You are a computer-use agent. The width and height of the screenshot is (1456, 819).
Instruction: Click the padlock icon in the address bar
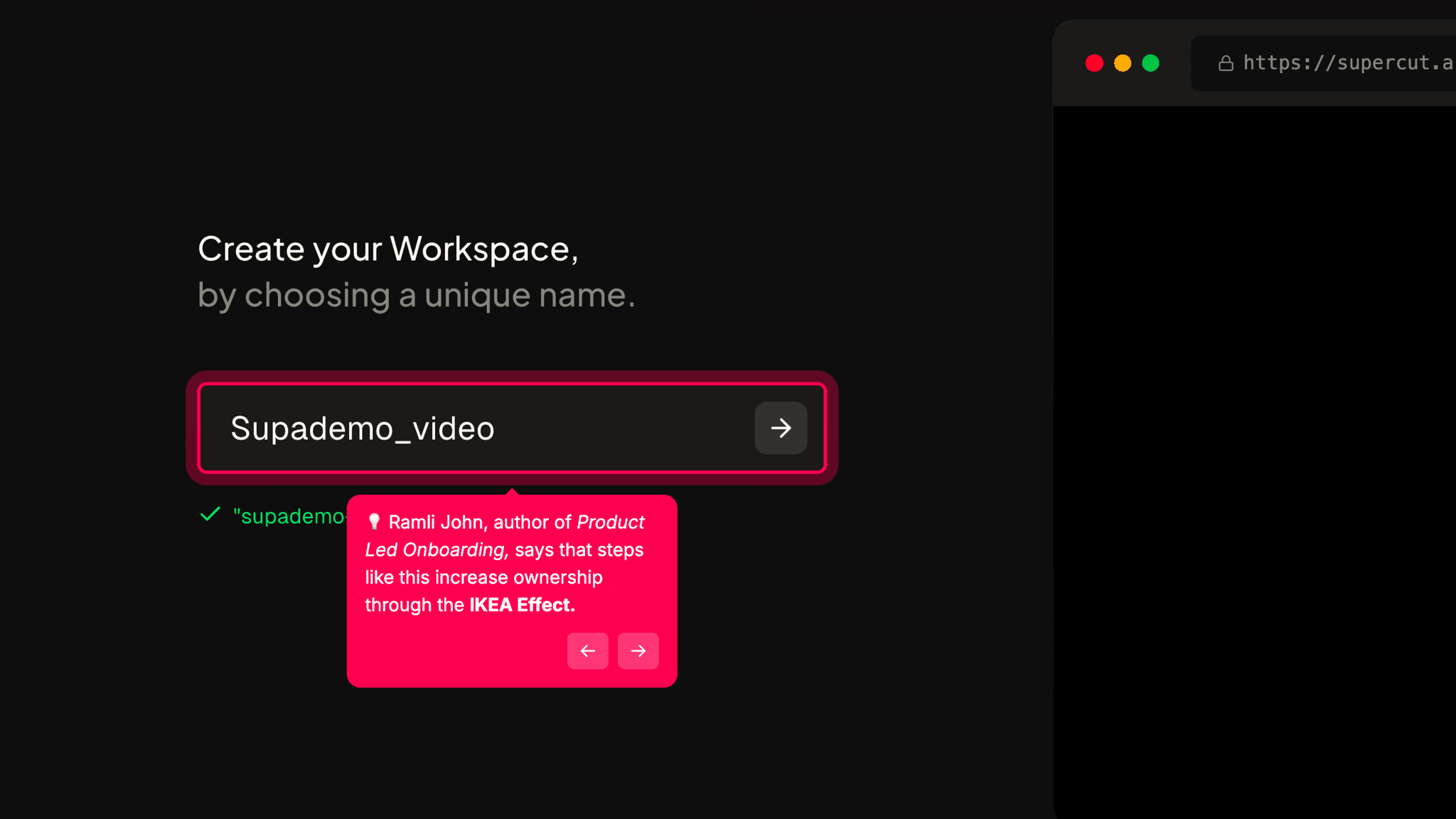pos(1226,63)
